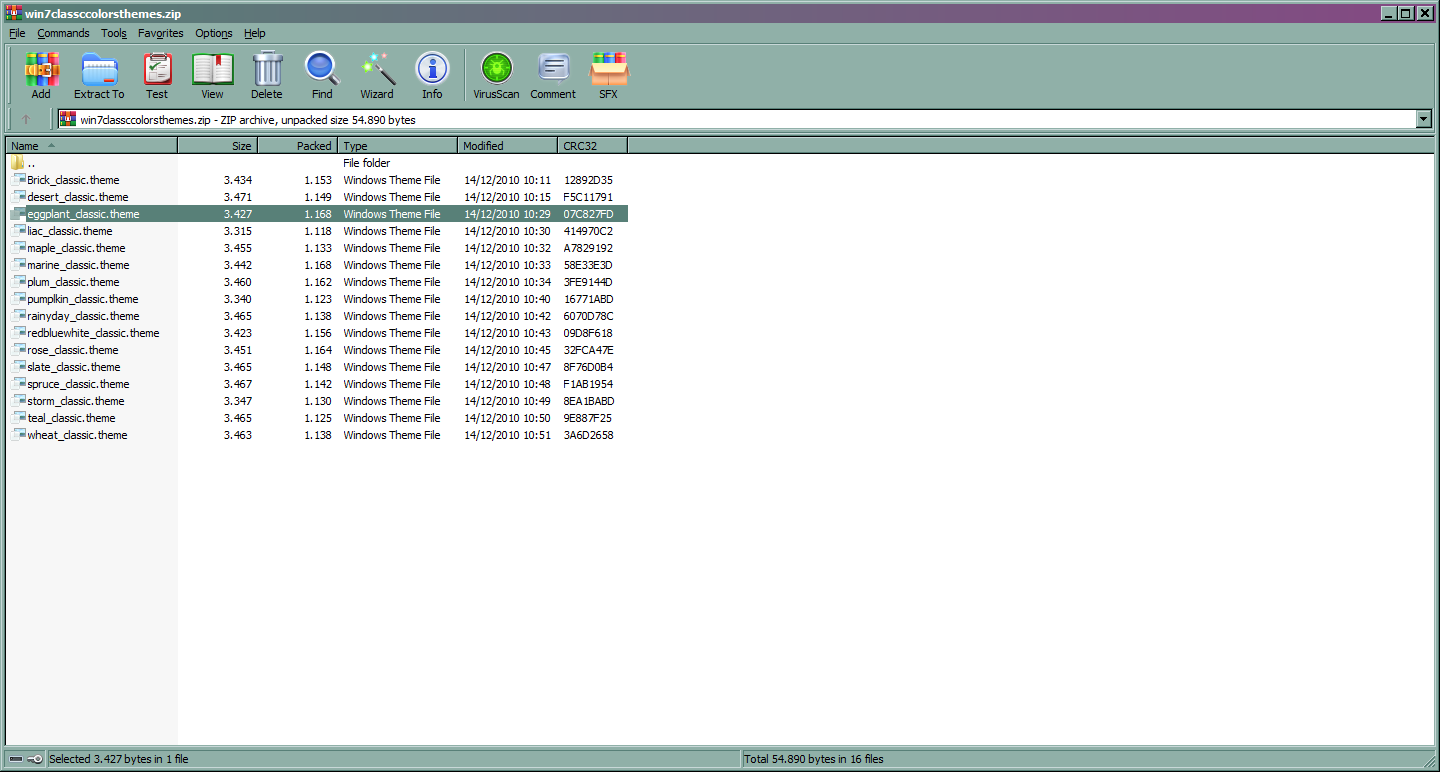Viewport: 1440px width, 772px height.
Task: Open the Commands menu
Action: click(x=63, y=33)
